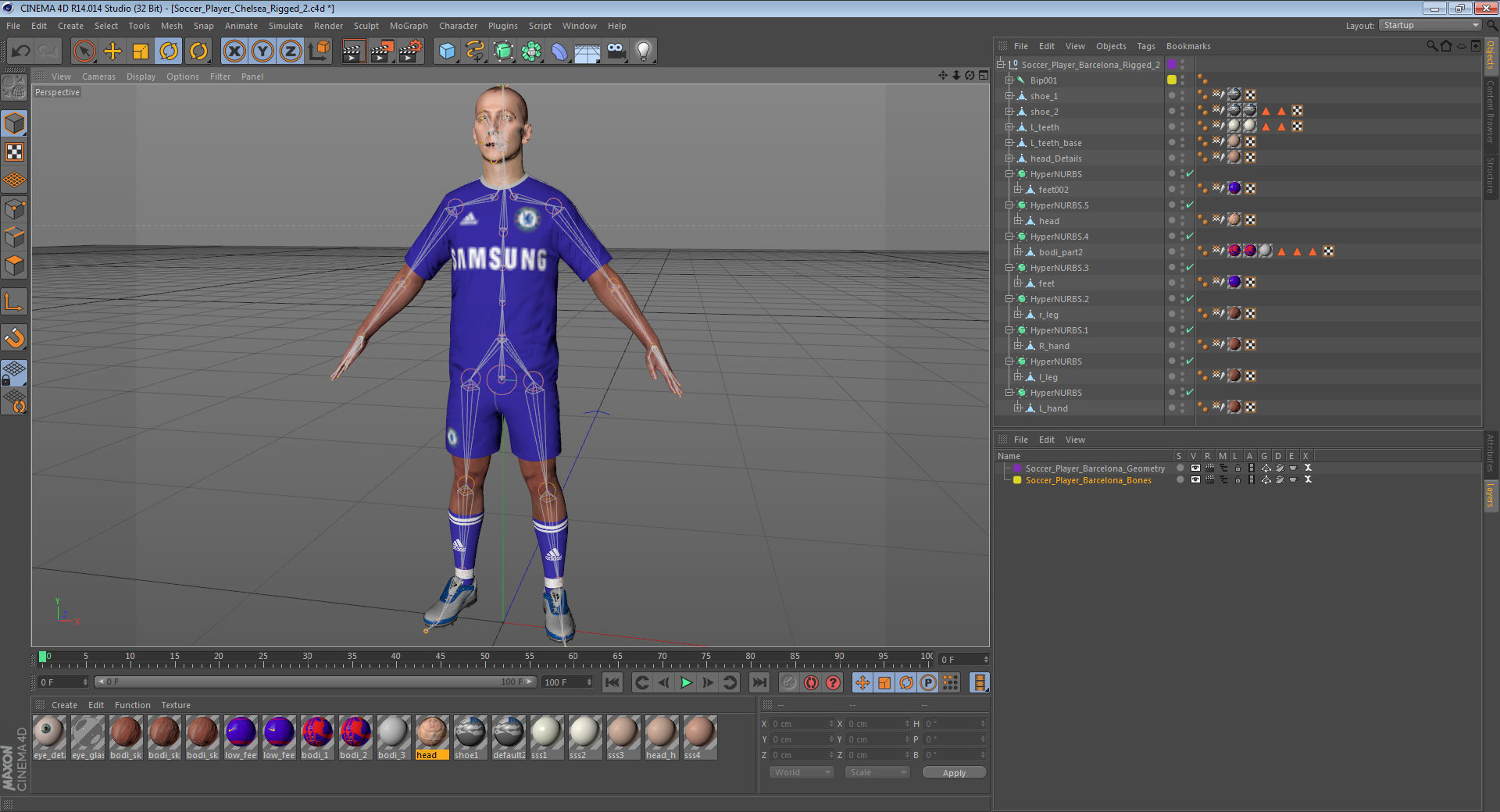
Task: Open the World coordinate dropdown
Action: (802, 772)
